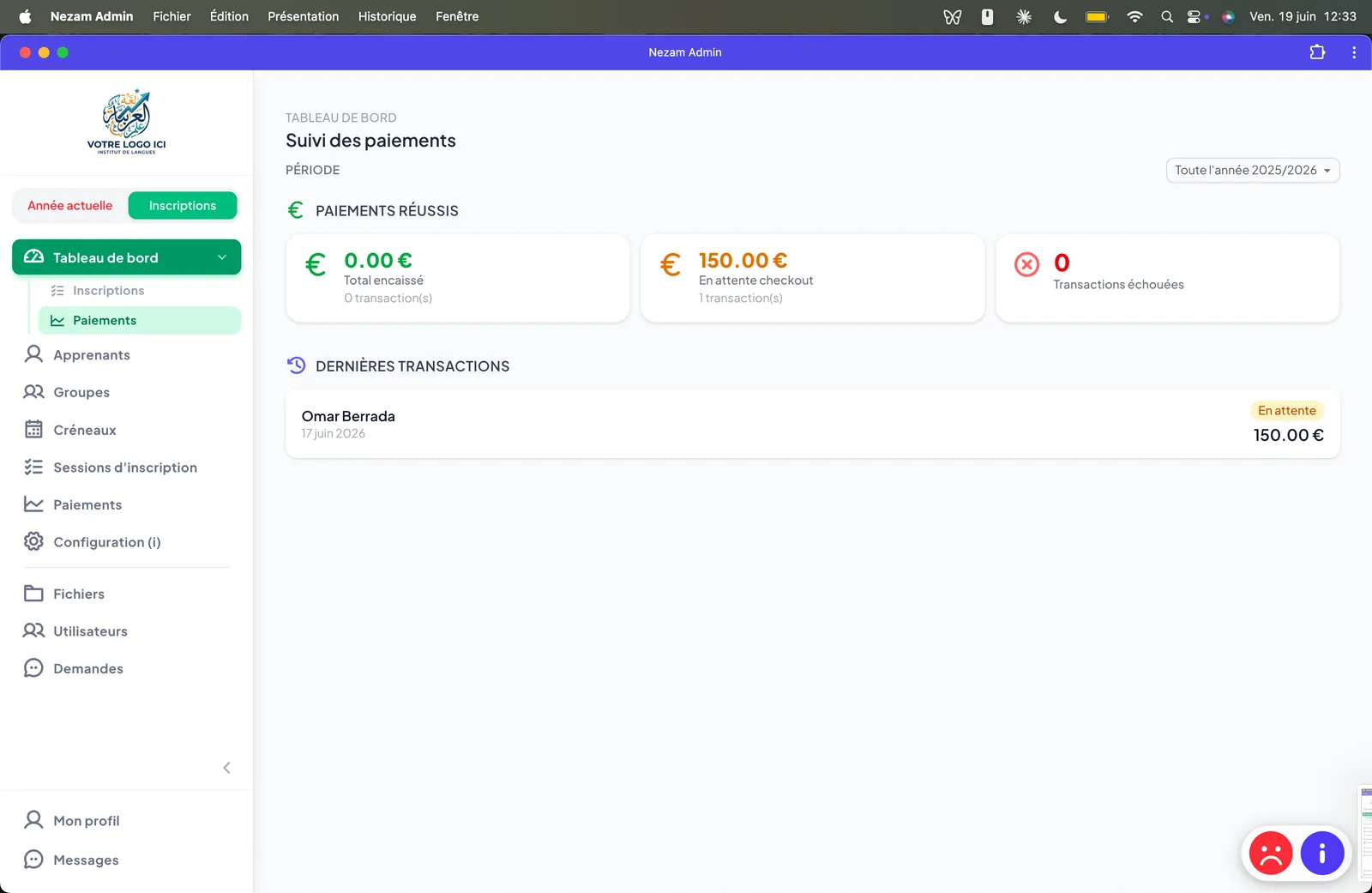Click the Sessions d'inscription list icon

(33, 468)
